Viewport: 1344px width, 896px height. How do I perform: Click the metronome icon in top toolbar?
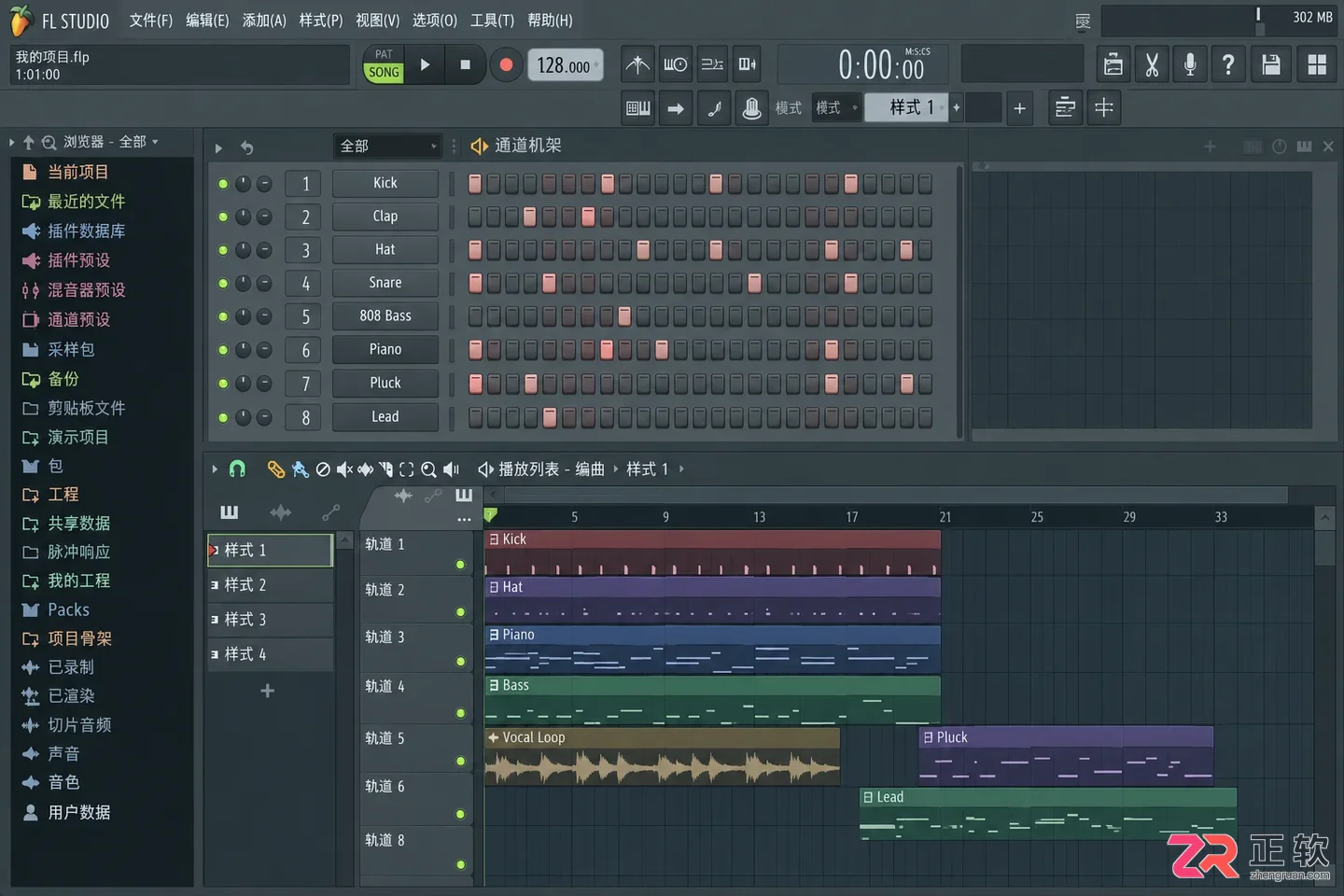pyautogui.click(x=637, y=64)
